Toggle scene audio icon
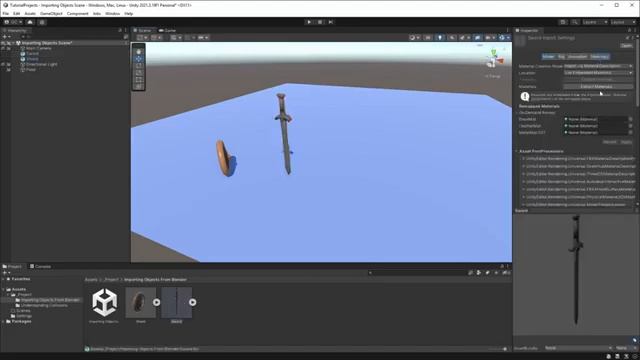640x360 pixels. point(452,38)
